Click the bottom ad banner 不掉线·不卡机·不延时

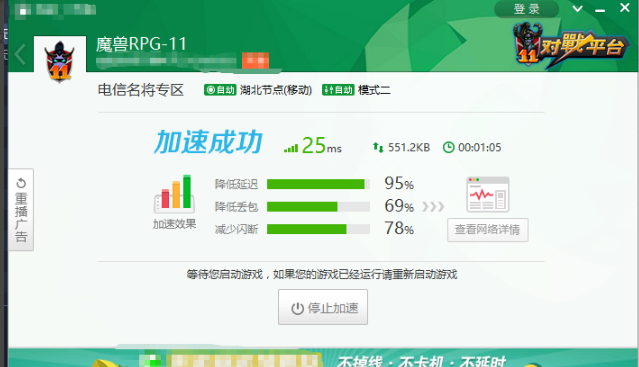(323, 358)
